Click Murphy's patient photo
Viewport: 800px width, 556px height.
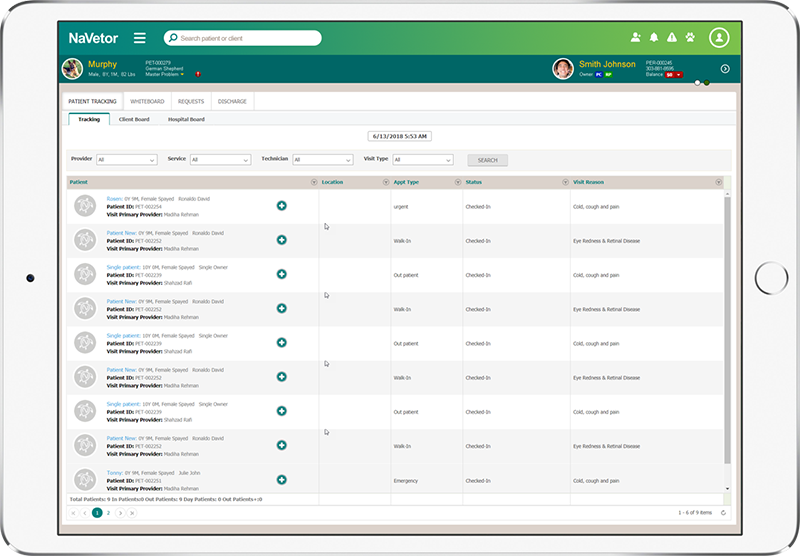coord(72,69)
